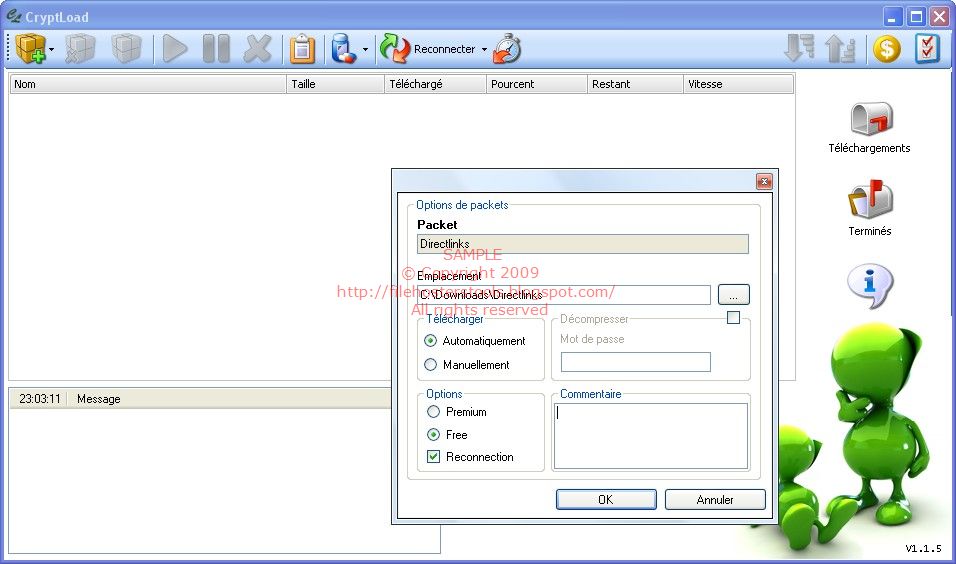Close the CryptLoad main window
The image size is (956, 564).
pos(940,16)
